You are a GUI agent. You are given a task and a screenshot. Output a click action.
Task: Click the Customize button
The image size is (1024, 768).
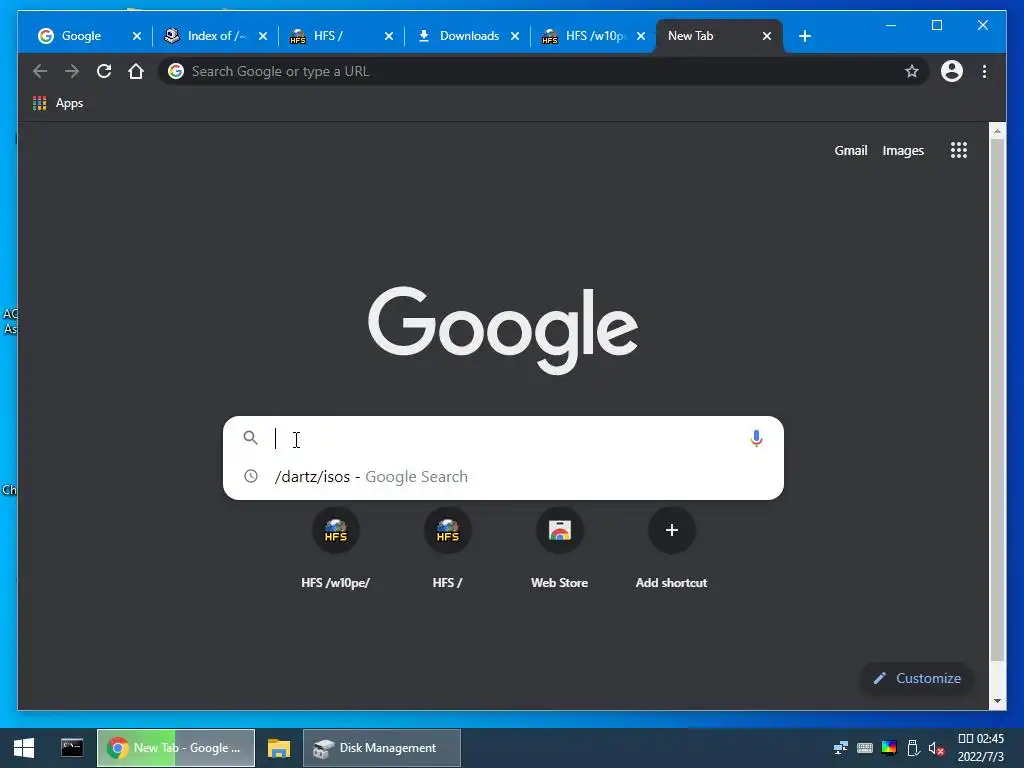pyautogui.click(x=917, y=679)
